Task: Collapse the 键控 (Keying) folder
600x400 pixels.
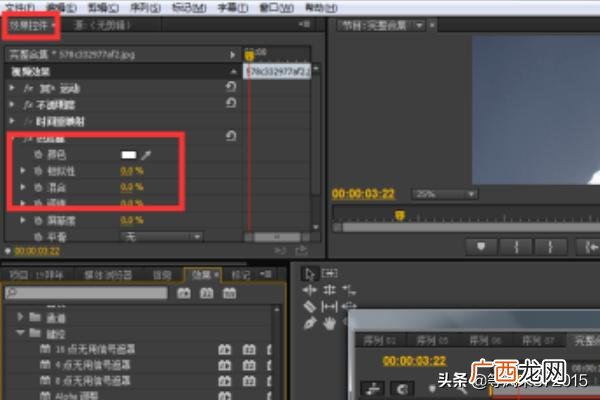Action: pyautogui.click(x=20, y=333)
